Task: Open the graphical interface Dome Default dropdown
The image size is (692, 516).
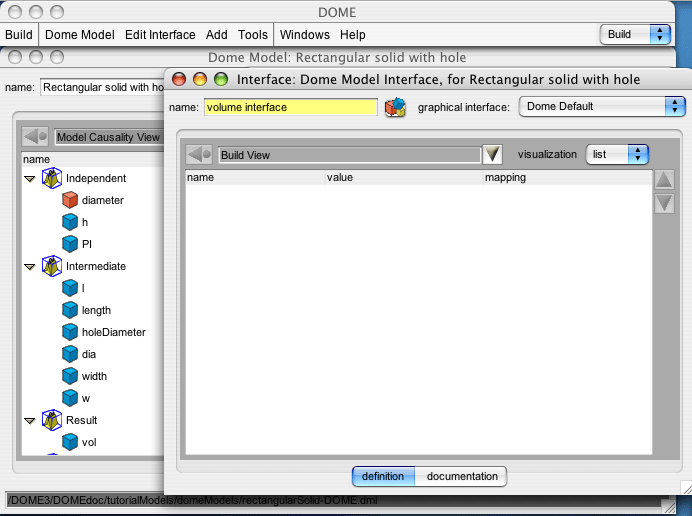Action: click(x=602, y=106)
